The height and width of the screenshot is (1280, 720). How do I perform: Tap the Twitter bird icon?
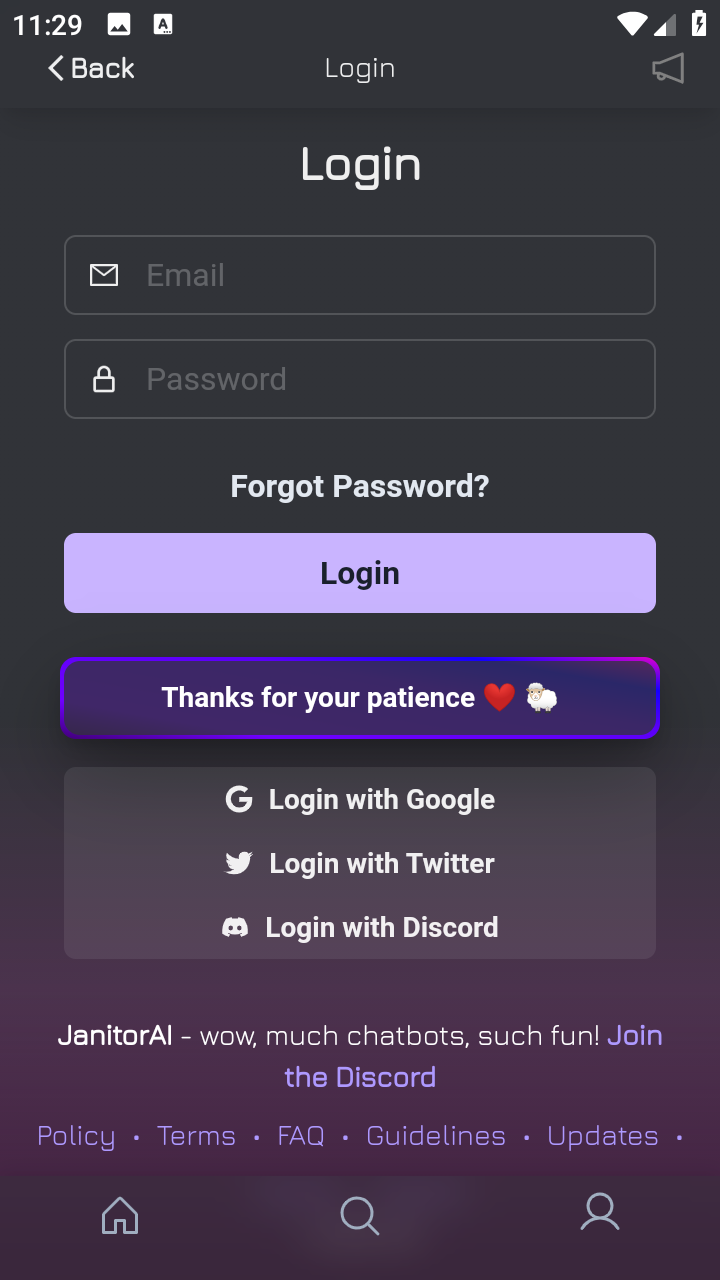[x=239, y=863]
